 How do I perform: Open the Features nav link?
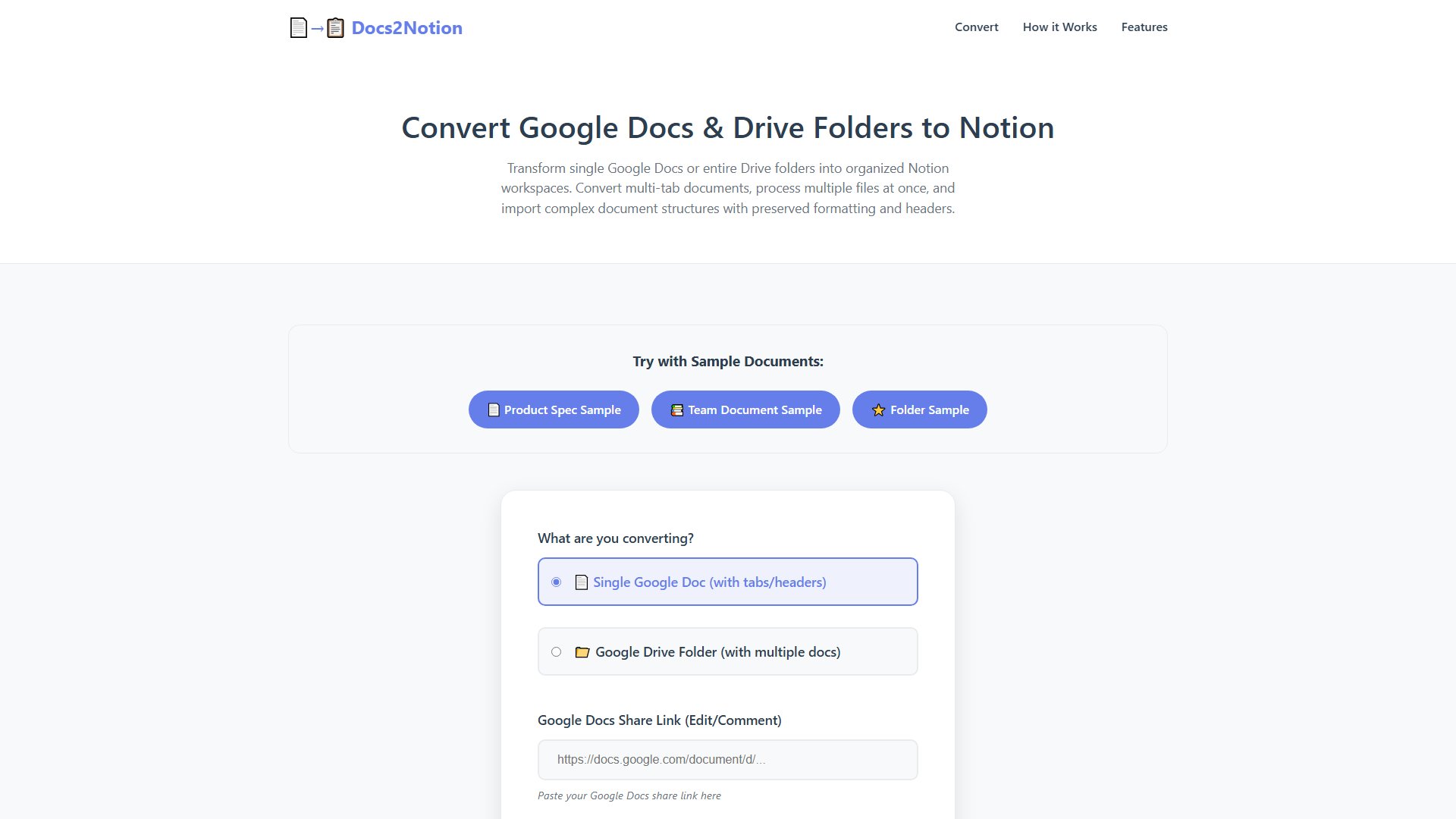pyautogui.click(x=1144, y=27)
